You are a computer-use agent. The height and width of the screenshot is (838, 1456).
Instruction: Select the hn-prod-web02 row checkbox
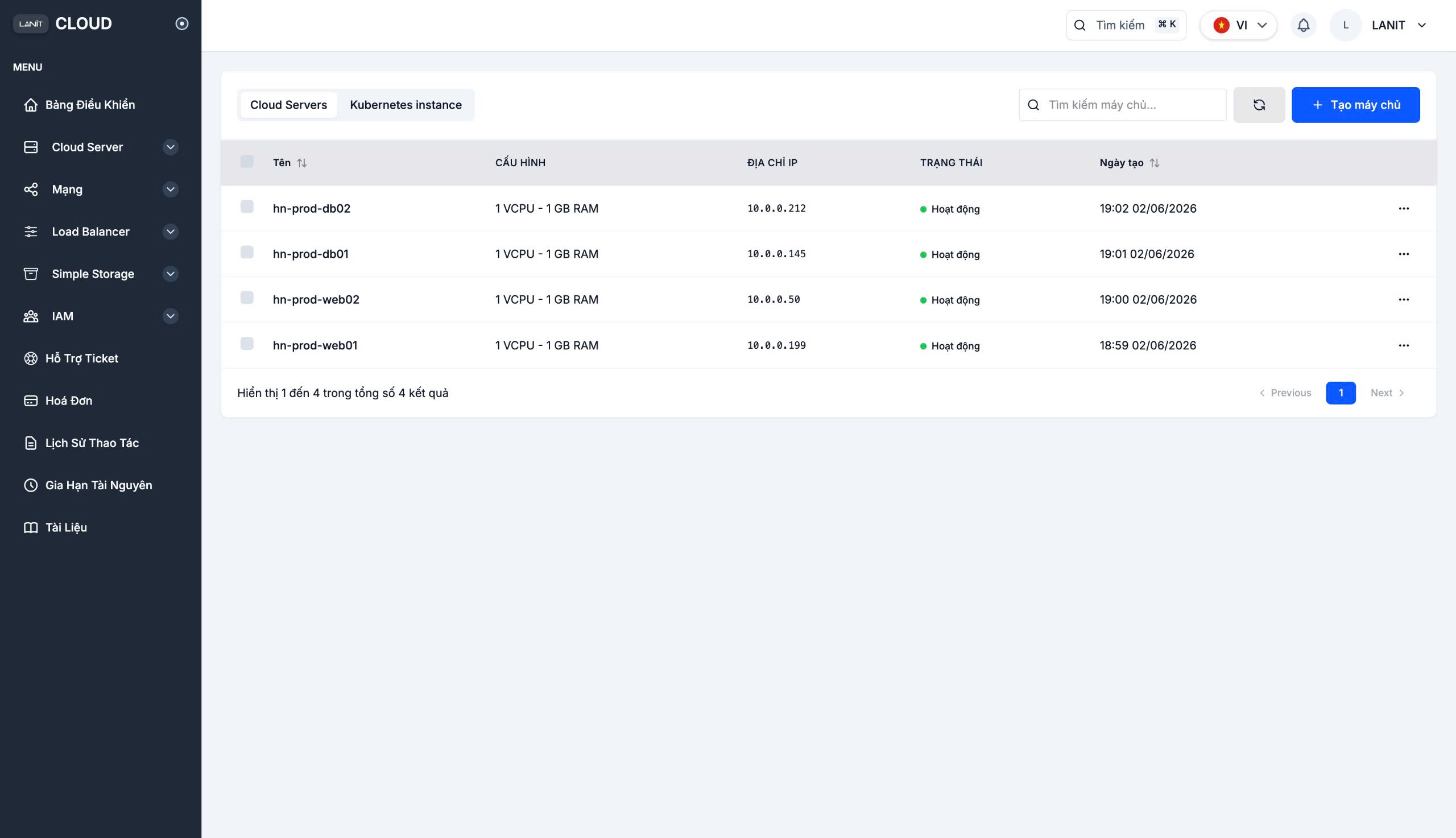click(247, 298)
